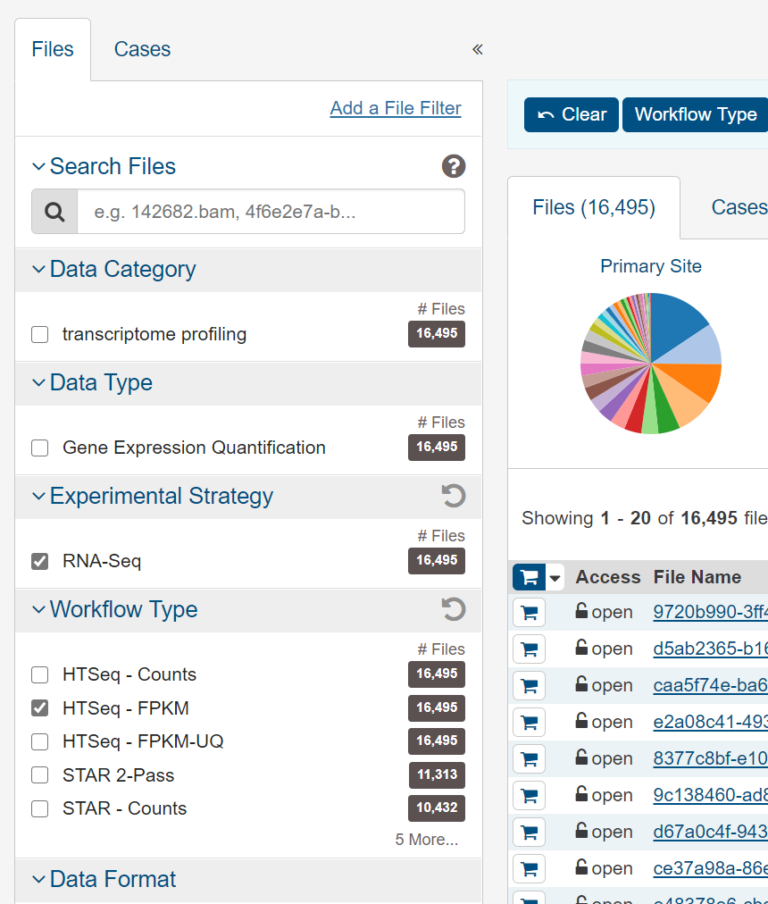Viewport: 768px width, 904px height.
Task: Click the cart icon for file e2a08c41
Action: coord(529,722)
